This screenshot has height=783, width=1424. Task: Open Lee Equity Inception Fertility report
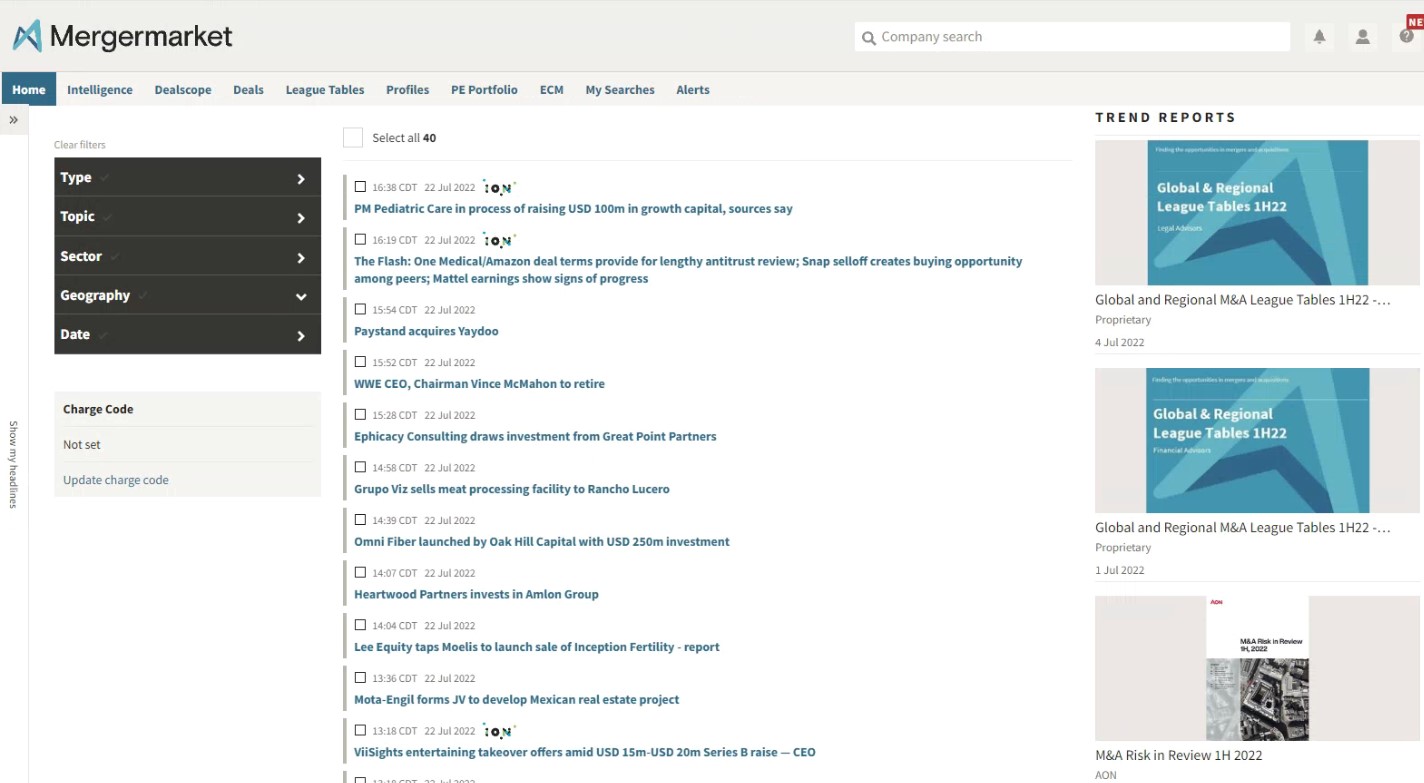pyautogui.click(x=537, y=647)
